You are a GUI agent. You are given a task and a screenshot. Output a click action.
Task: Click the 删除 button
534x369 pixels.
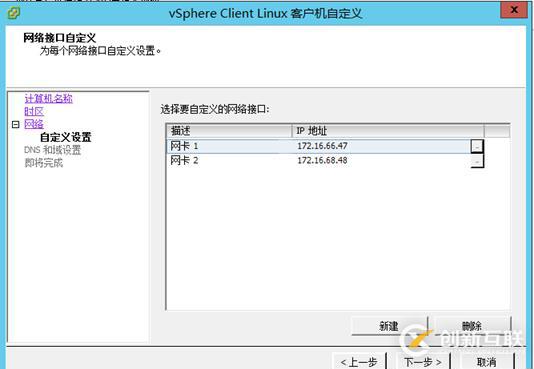(x=472, y=326)
